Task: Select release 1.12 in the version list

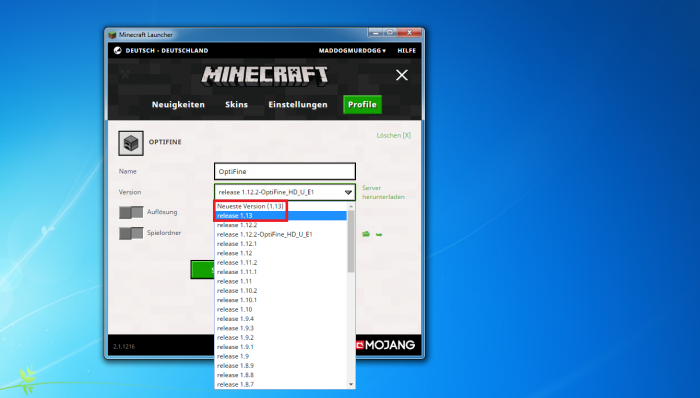Action: coord(281,253)
